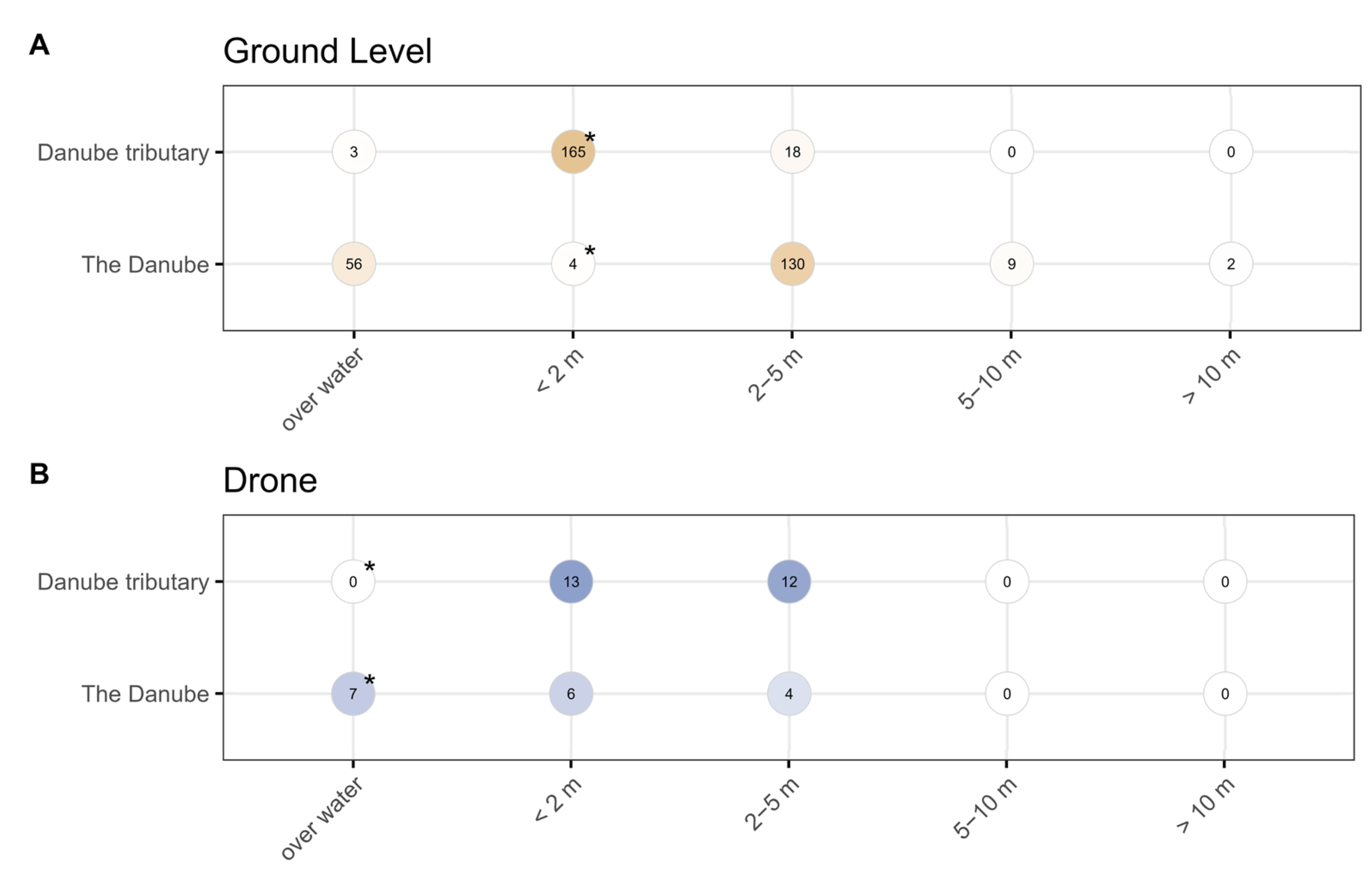The image size is (1372, 873).
Task: Click "Danube tributary" axis label in Ground Level panel
Action: (123, 153)
